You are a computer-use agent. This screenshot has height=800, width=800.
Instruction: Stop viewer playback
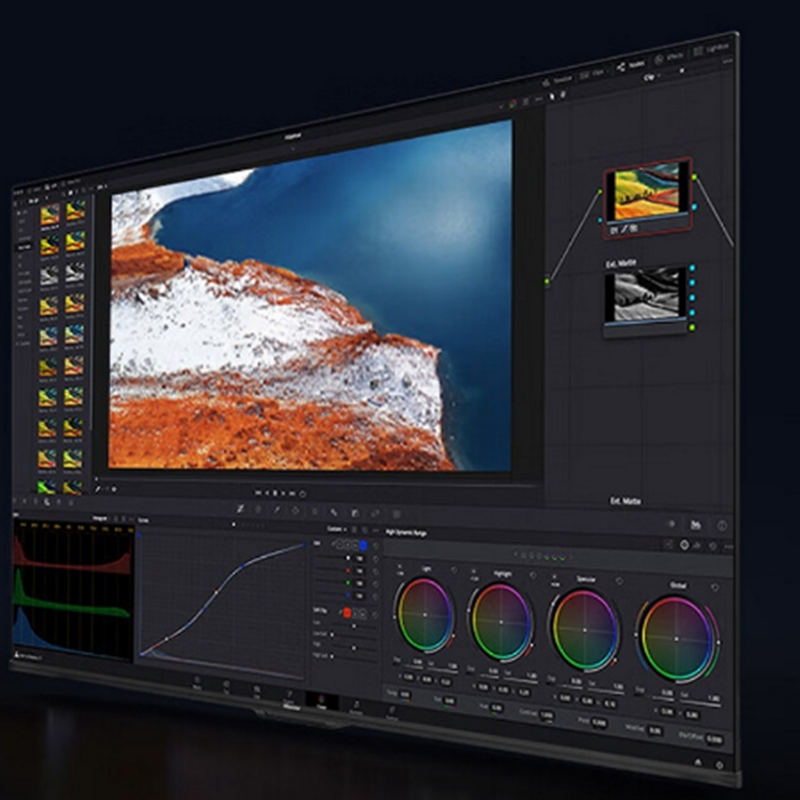pyautogui.click(x=275, y=493)
